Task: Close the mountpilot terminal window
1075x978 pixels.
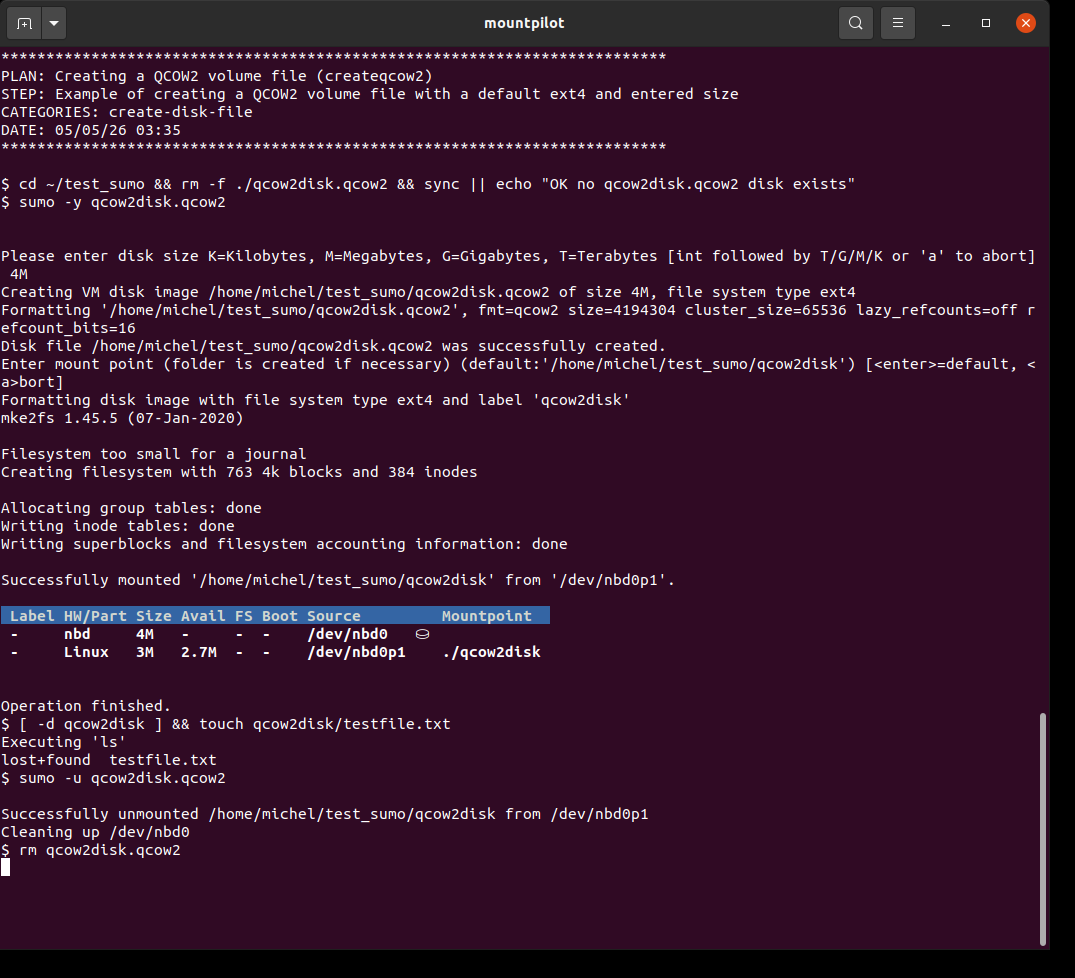Action: click(1026, 23)
